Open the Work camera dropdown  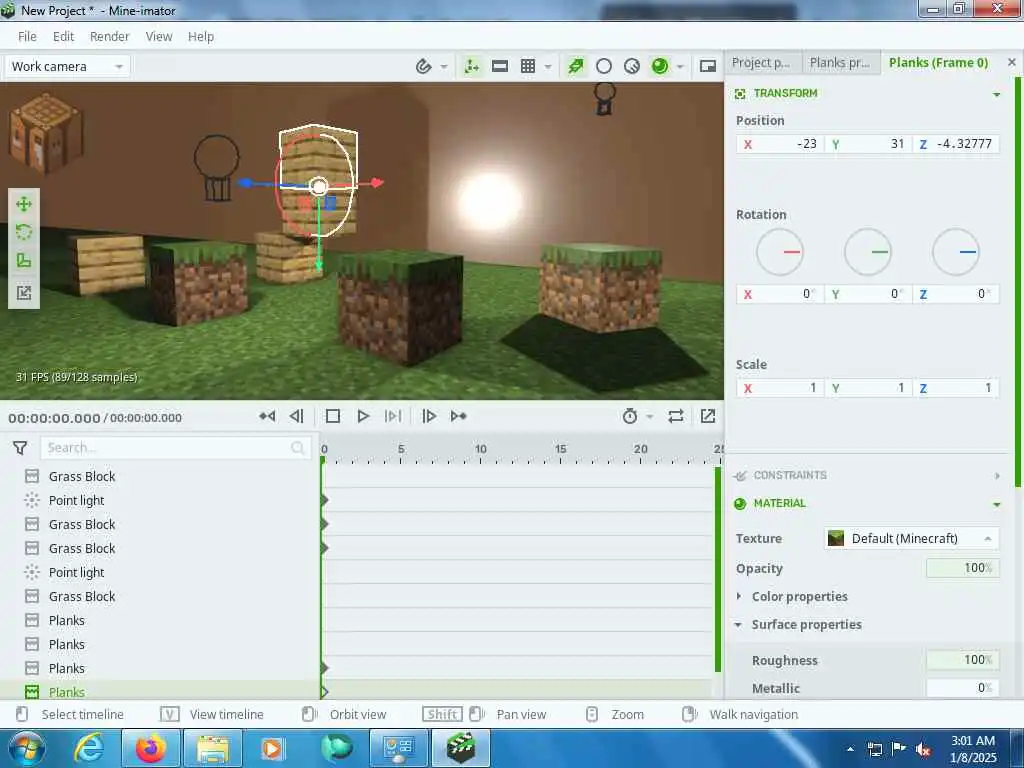[x=67, y=66]
